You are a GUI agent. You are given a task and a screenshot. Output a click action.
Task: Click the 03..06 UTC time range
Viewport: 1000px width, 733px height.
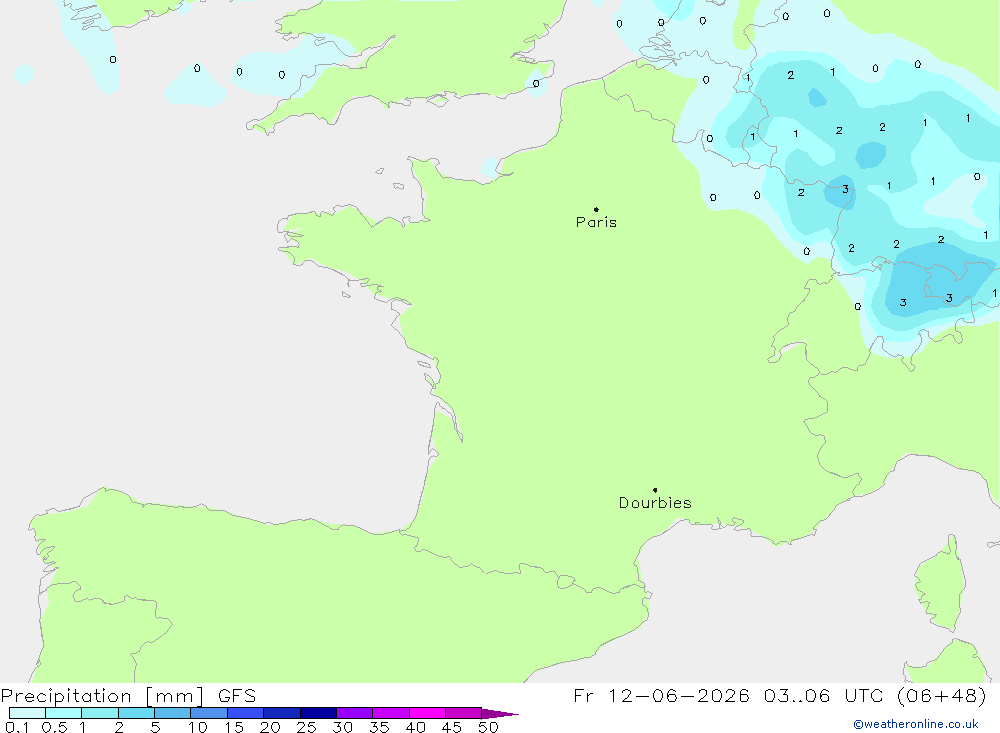[x=824, y=695]
